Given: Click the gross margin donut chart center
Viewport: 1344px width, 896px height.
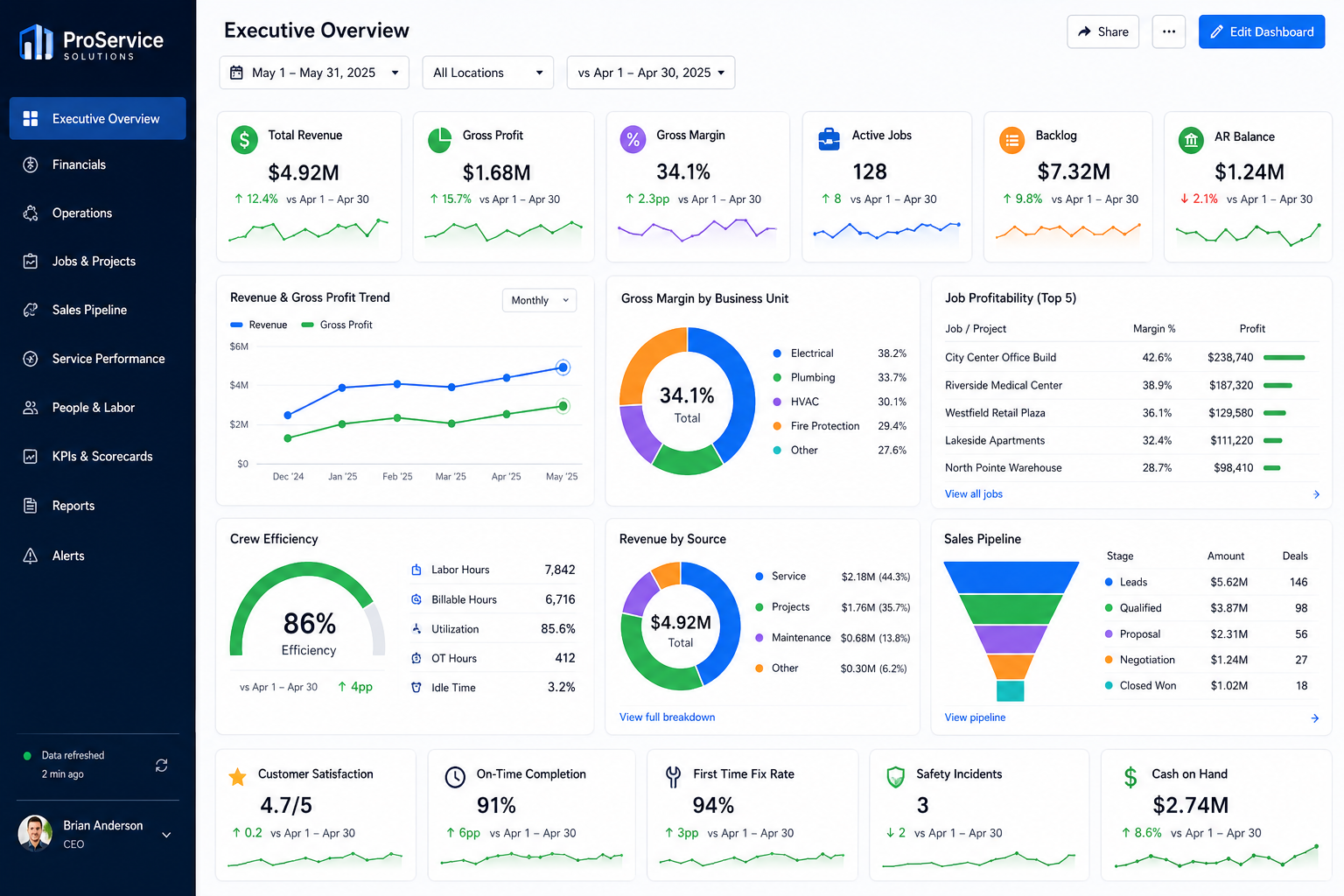Looking at the screenshot, I should [687, 404].
